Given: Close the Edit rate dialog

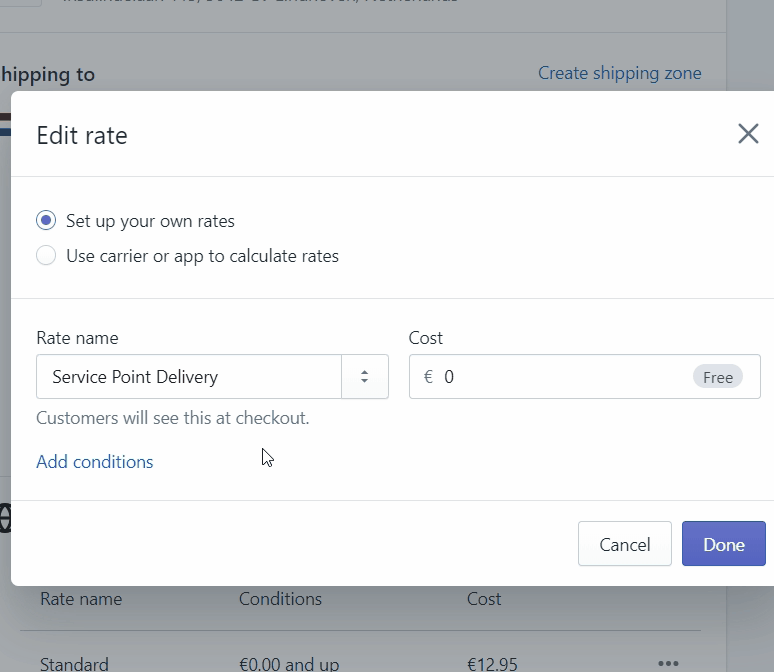Looking at the screenshot, I should [748, 134].
